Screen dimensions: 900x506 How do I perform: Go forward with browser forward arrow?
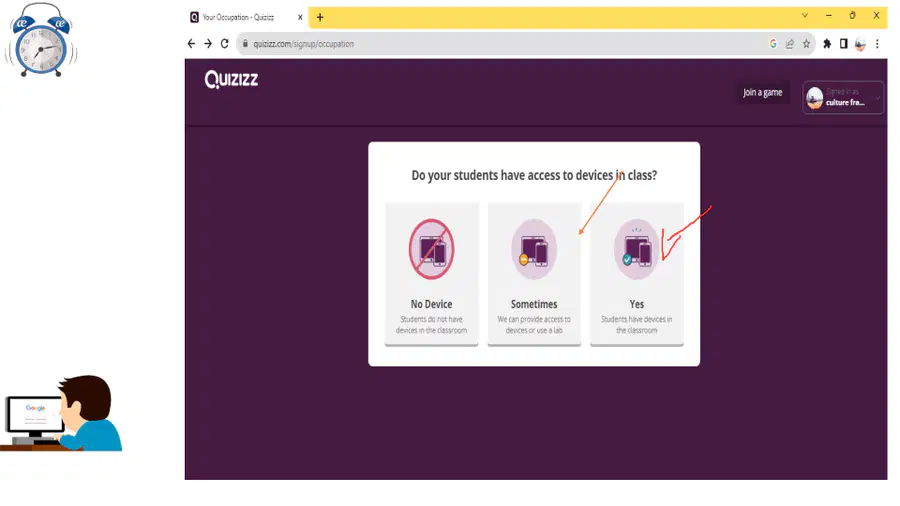click(208, 44)
